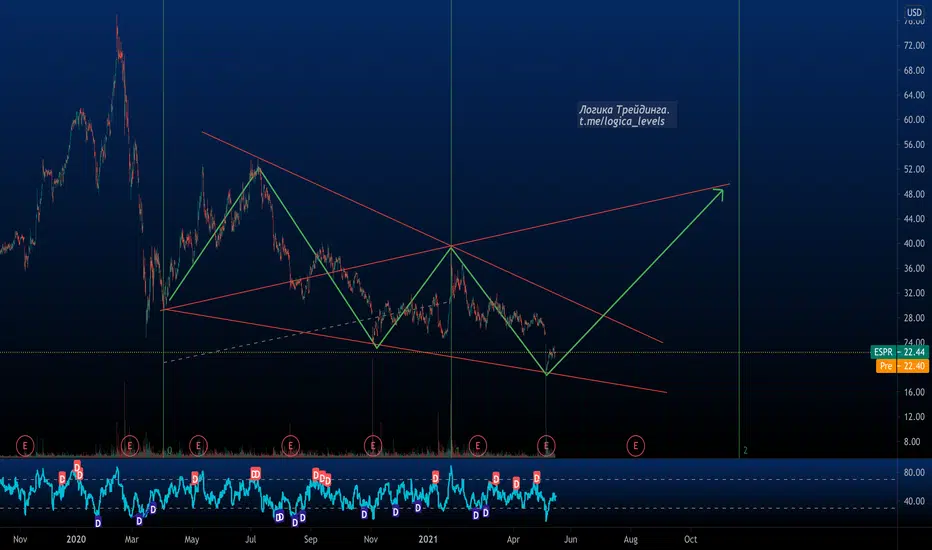The width and height of the screenshot is (932, 550).
Task: Click the Oct label on the time axis
Action: tap(690, 539)
